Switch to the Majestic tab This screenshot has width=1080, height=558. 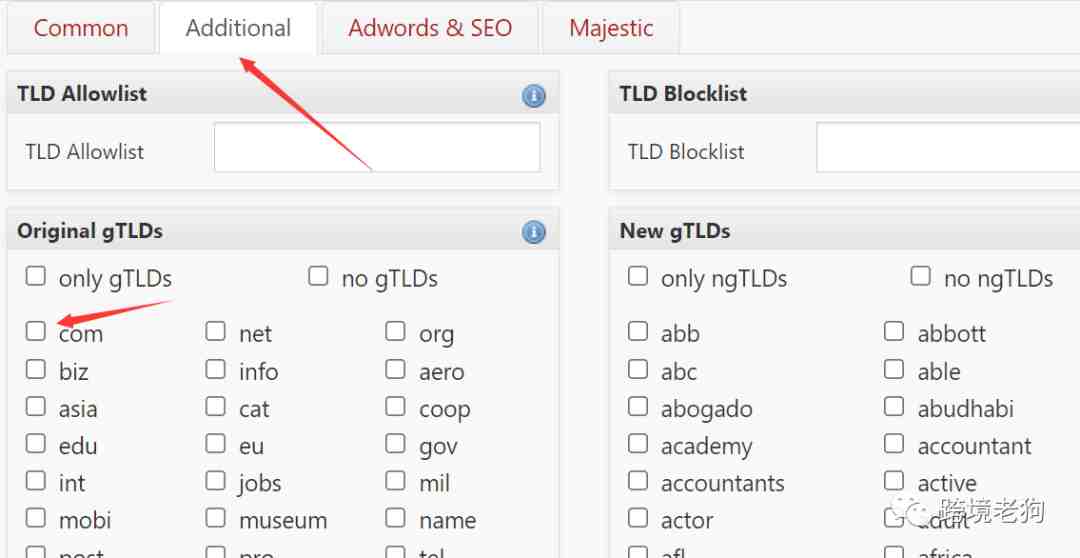click(x=611, y=28)
